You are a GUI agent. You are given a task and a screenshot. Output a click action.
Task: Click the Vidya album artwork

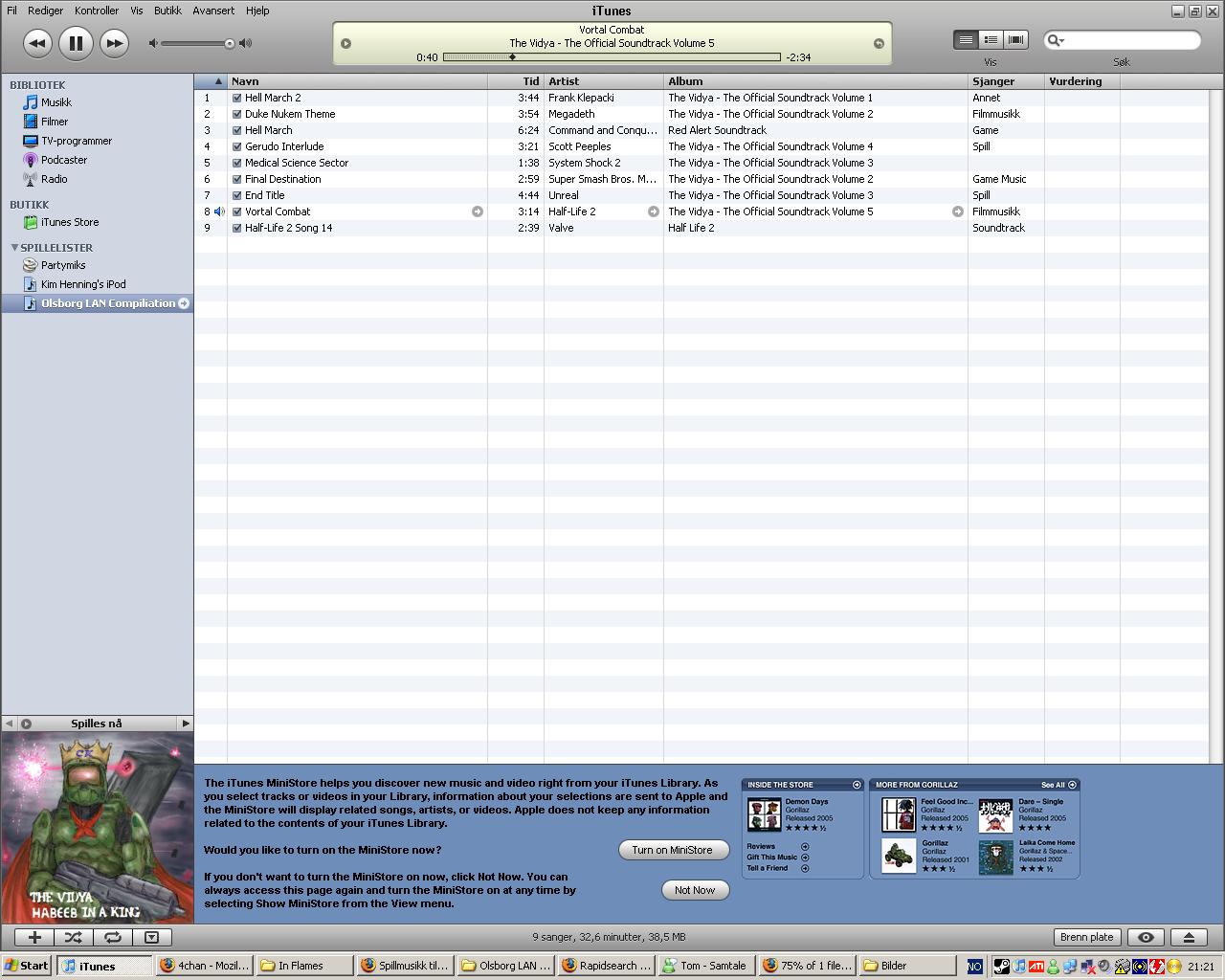click(x=98, y=828)
